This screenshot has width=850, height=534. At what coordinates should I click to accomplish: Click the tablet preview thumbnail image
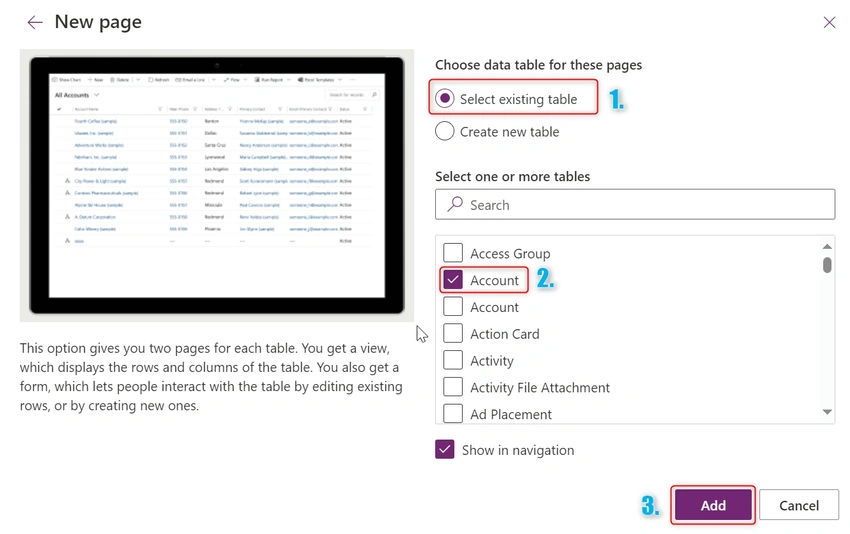[217, 185]
